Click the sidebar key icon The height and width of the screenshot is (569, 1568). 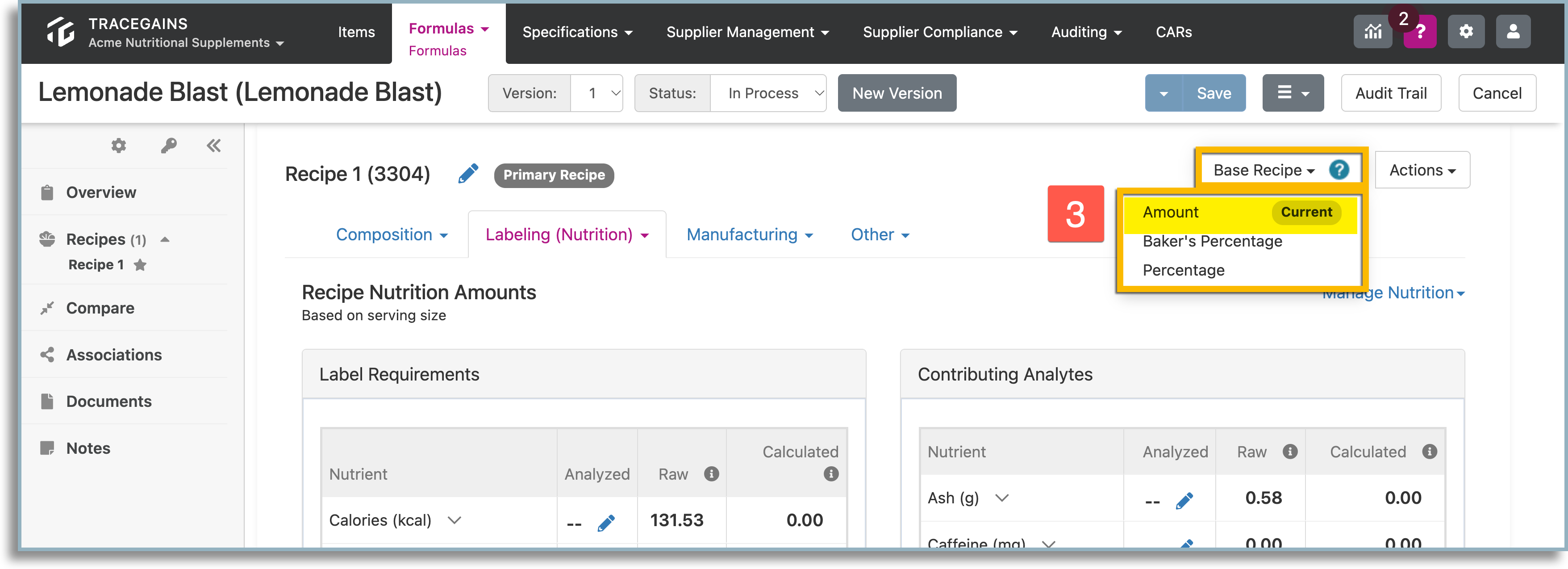tap(169, 146)
